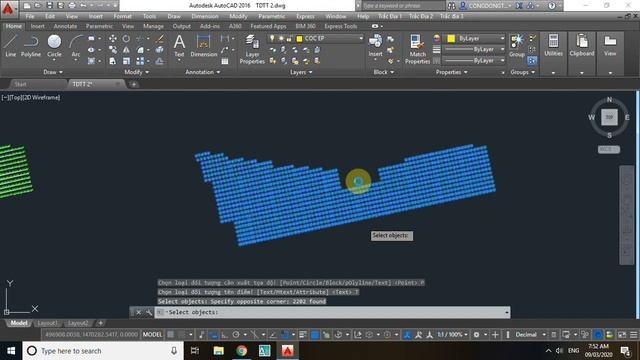Image resolution: width=640 pixels, height=360 pixels.
Task: Click the Rotate tool in Modify panel
Action: (x=126, y=39)
